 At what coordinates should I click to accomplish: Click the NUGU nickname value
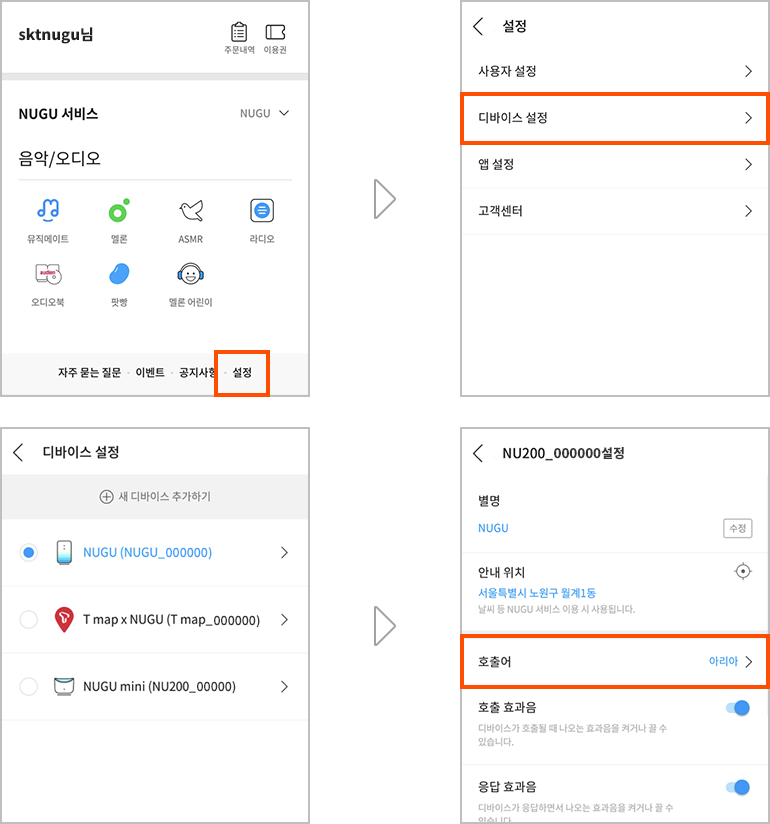click(493, 528)
